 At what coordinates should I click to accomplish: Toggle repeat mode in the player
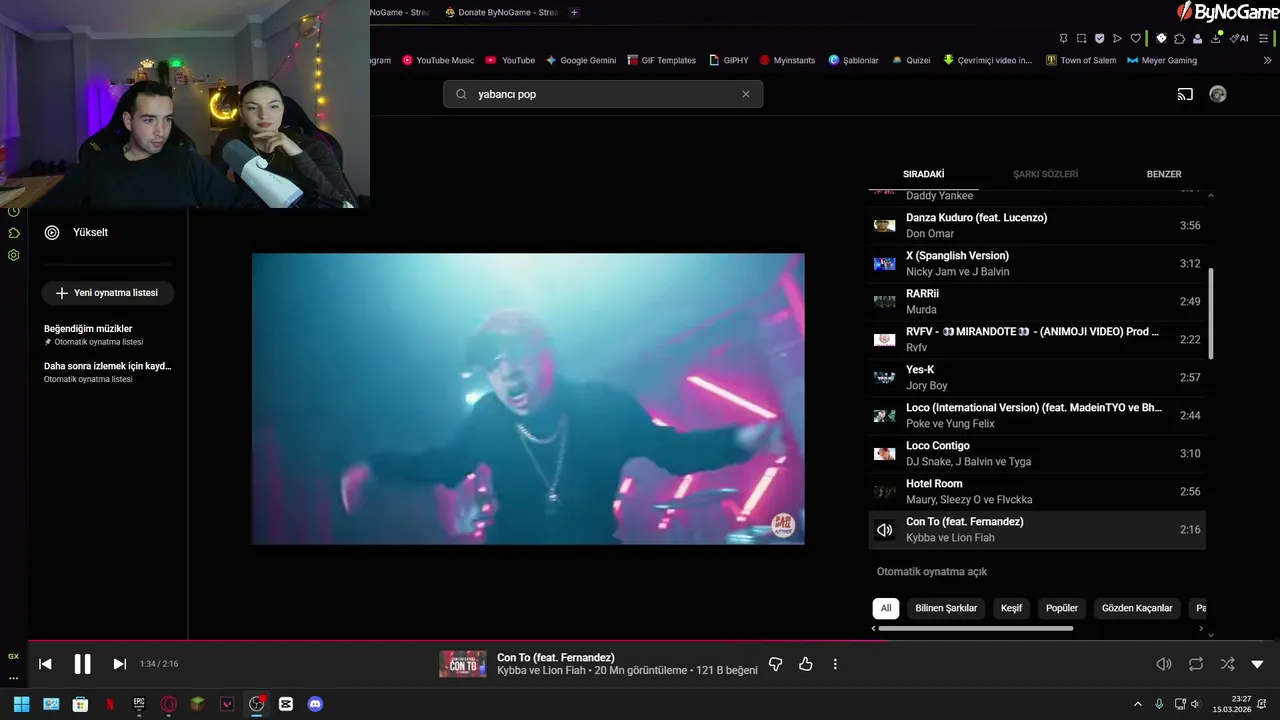coord(1196,664)
